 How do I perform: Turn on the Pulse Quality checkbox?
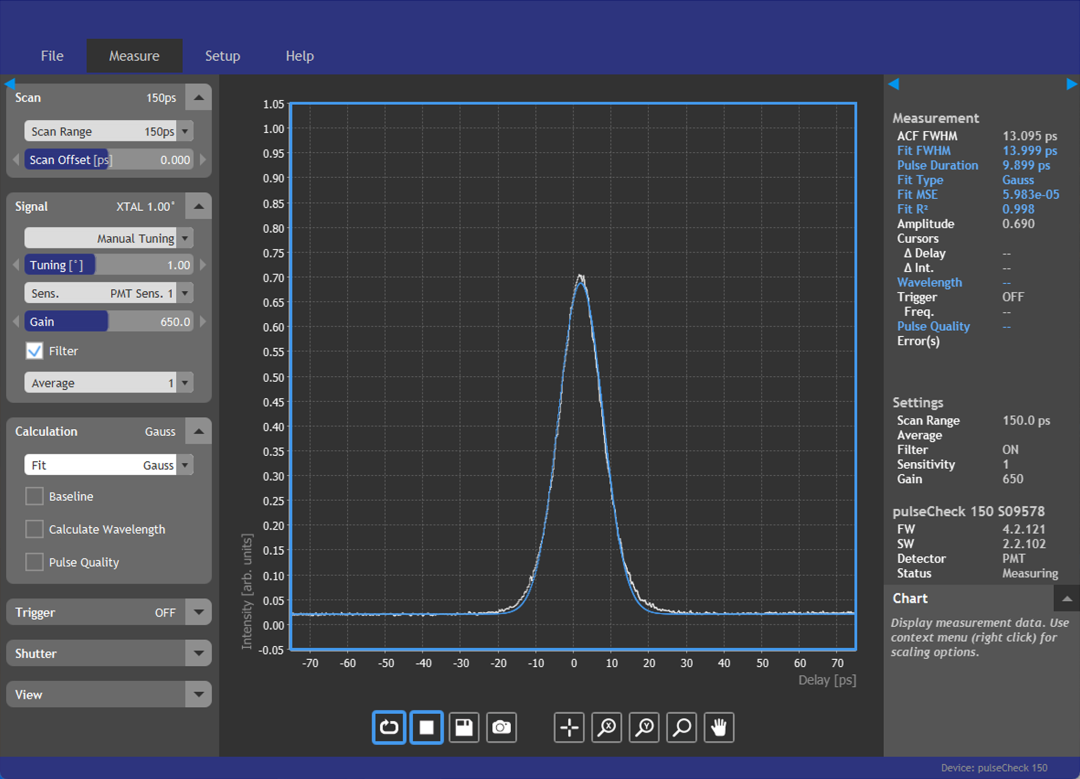(x=34, y=562)
